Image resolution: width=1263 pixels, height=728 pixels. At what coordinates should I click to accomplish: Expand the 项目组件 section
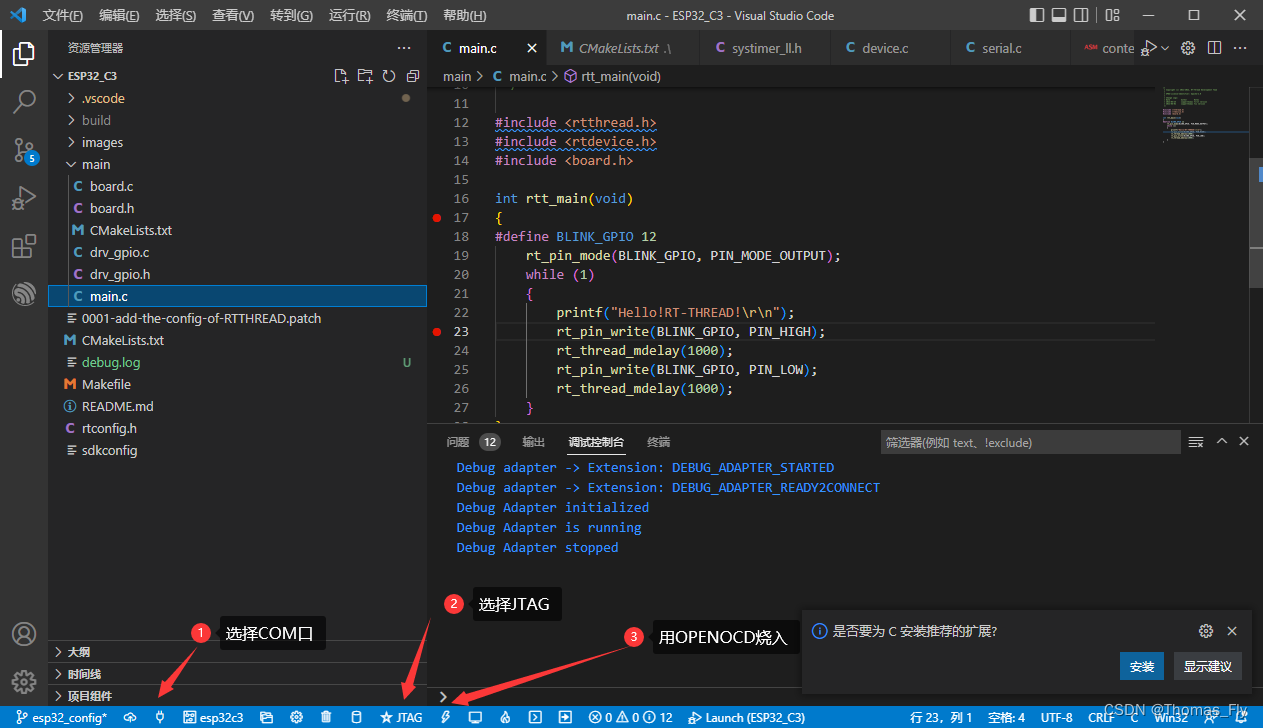pos(237,696)
